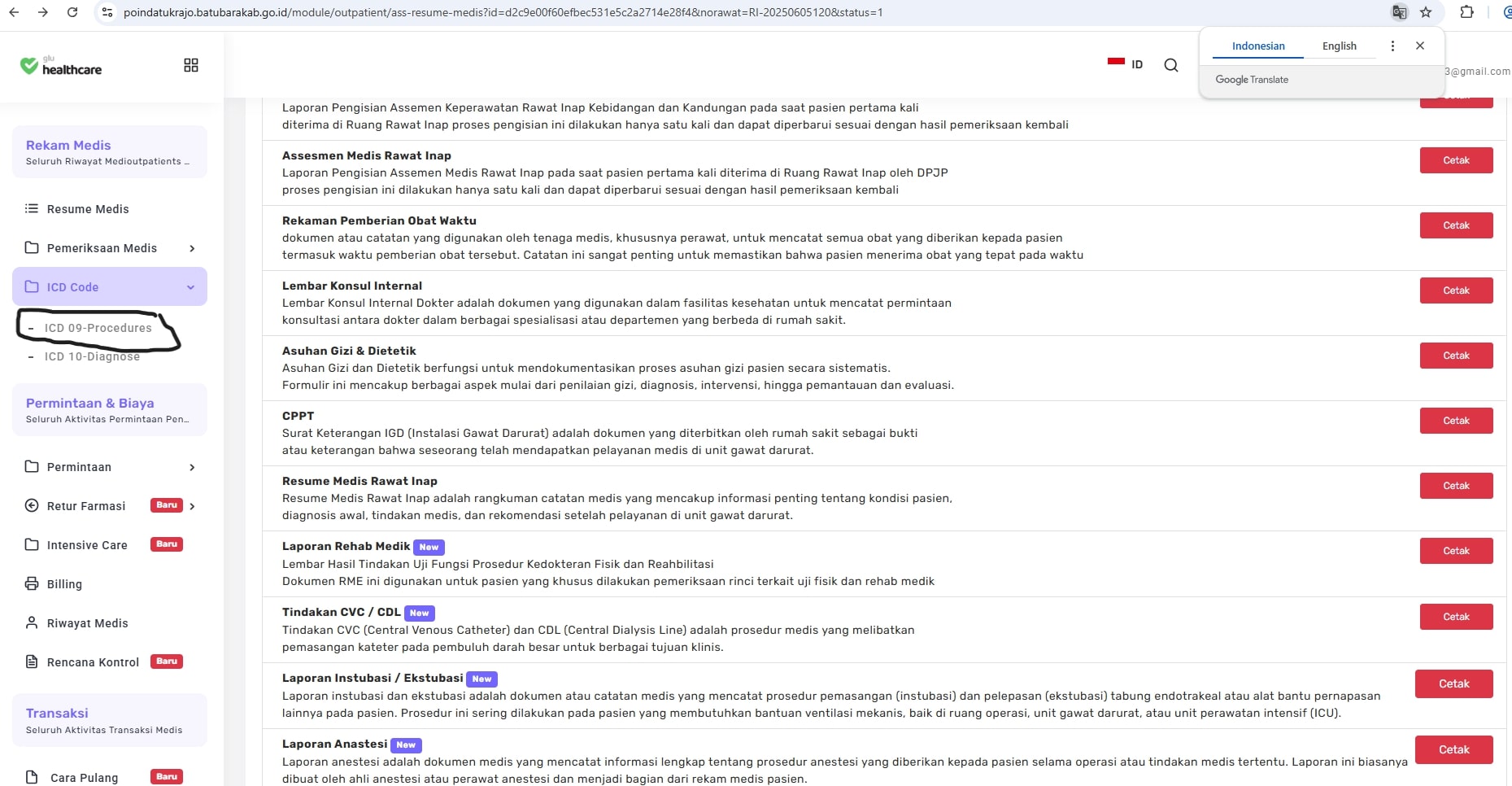This screenshot has height=786, width=1512.
Task: Reload the page with refresh icon
Action: [72, 12]
